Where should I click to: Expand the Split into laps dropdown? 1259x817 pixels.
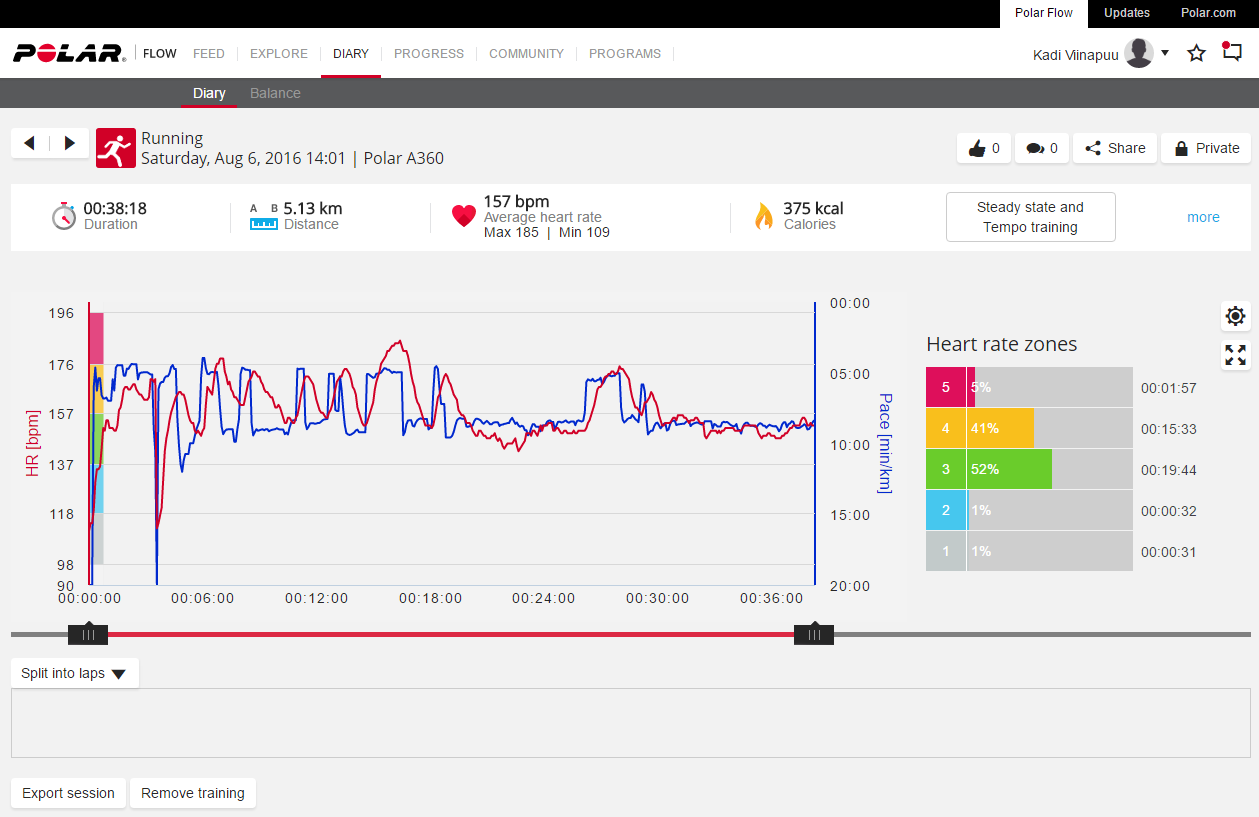pos(74,673)
